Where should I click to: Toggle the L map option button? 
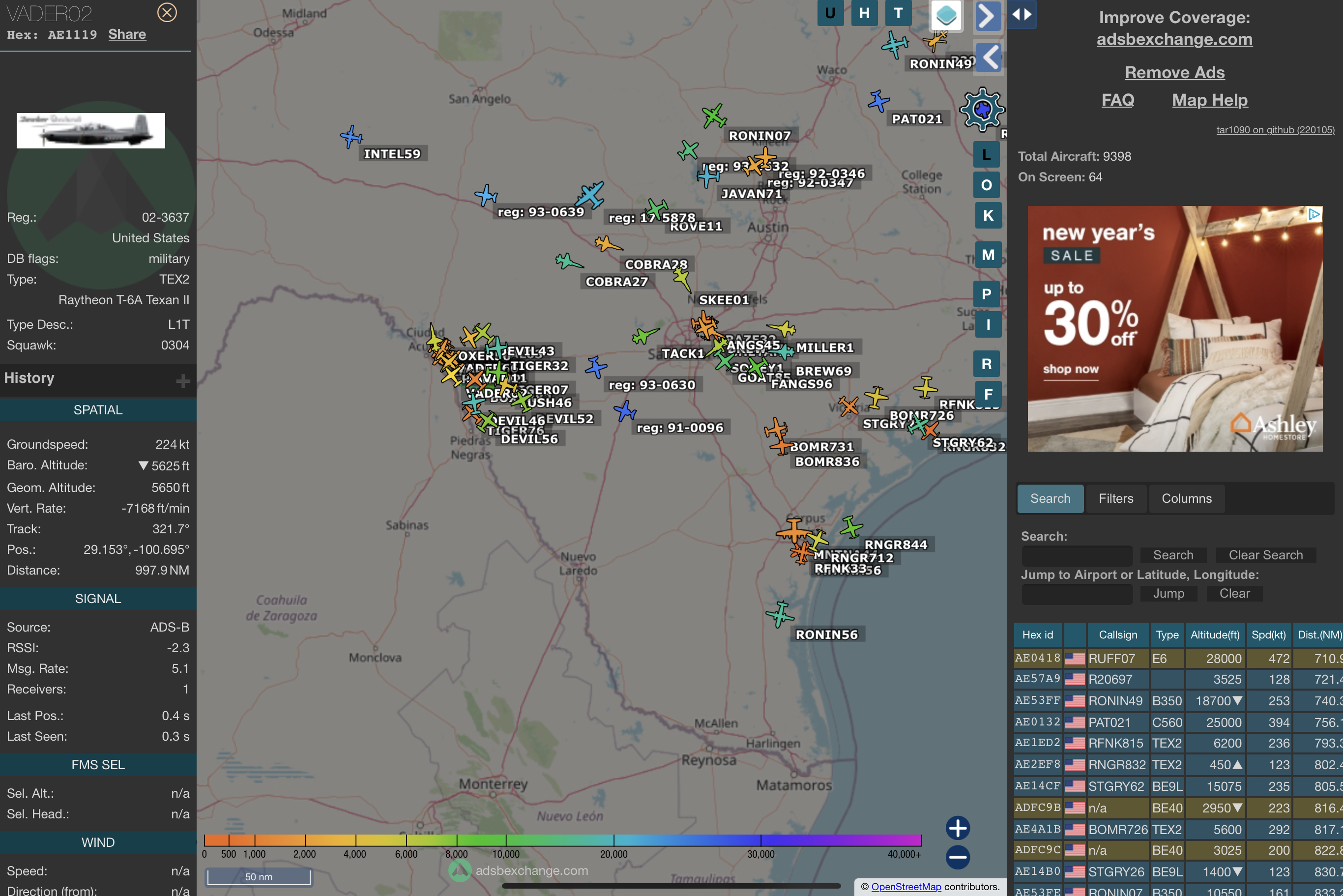pyautogui.click(x=987, y=154)
